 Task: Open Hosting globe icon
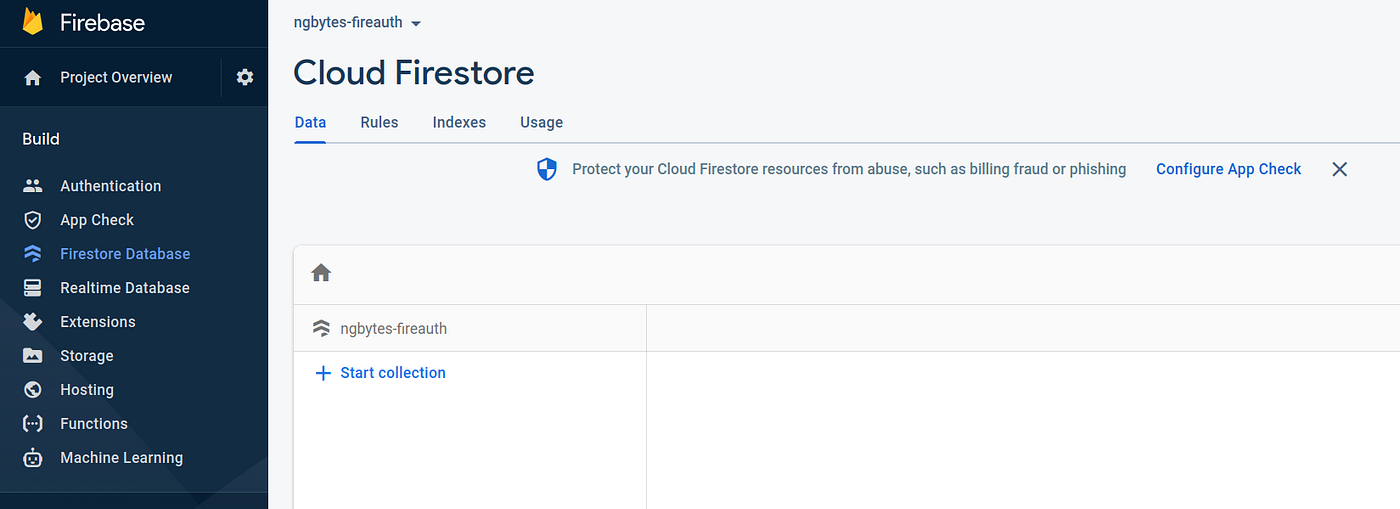33,390
